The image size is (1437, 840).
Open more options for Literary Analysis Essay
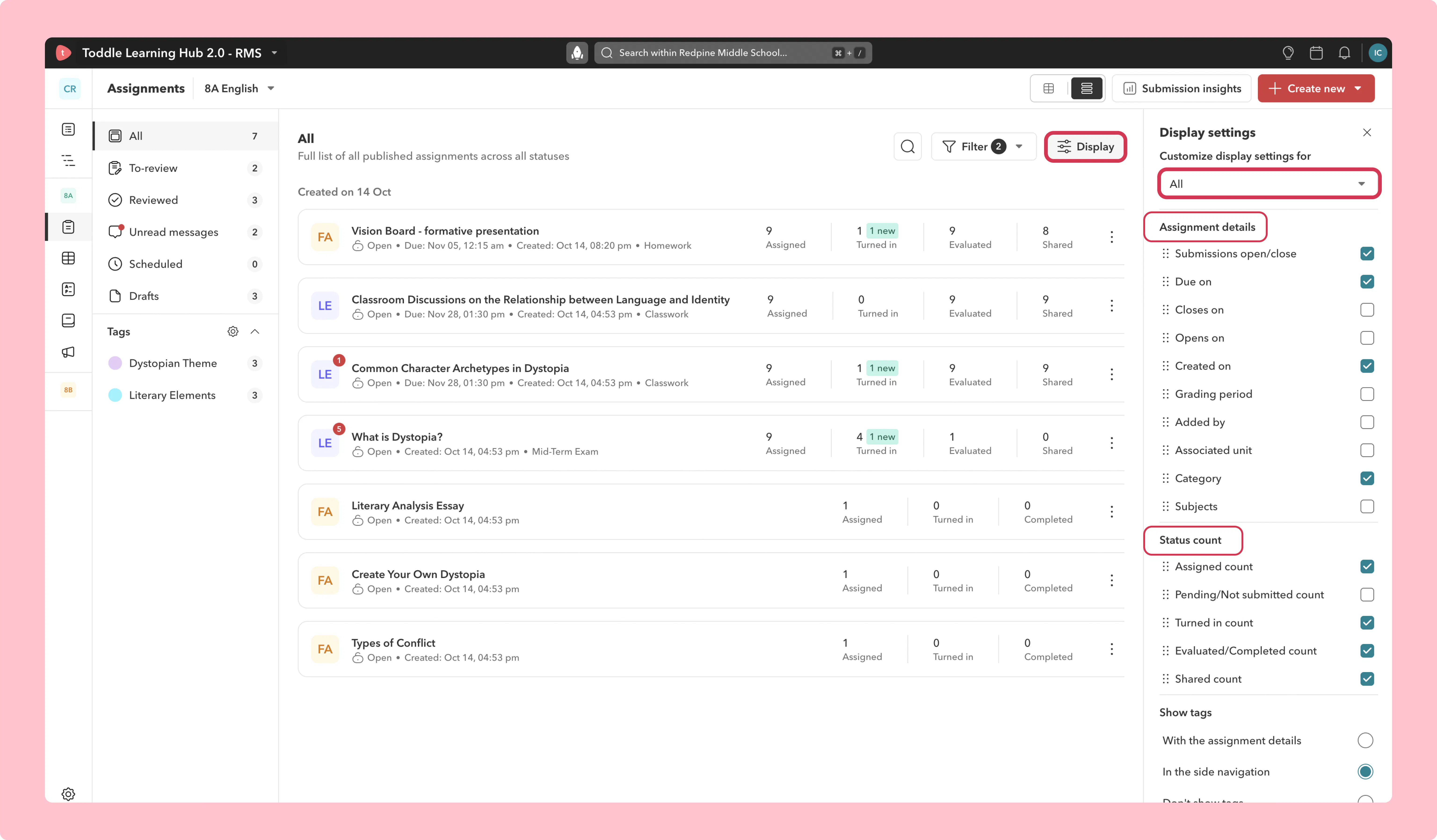1111,511
